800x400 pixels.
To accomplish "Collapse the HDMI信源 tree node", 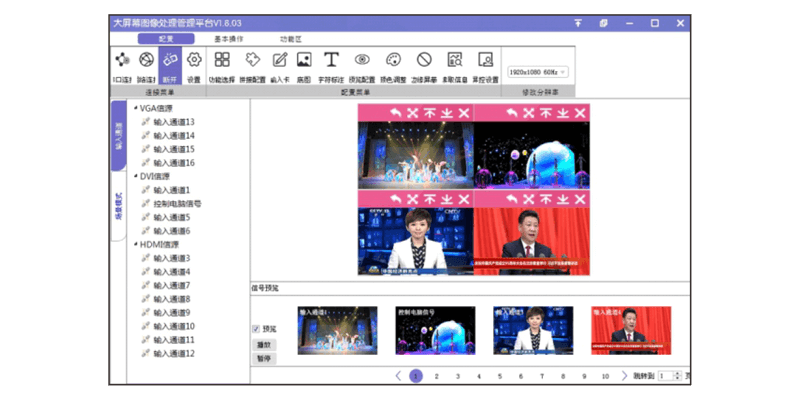I will coord(135,244).
